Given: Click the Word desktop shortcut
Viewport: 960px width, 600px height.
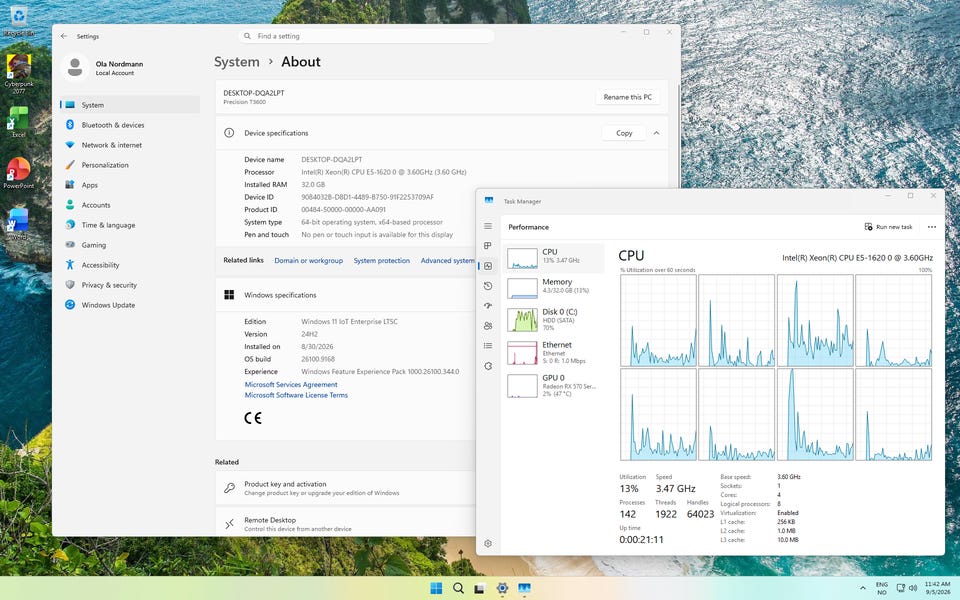Looking at the screenshot, I should (x=18, y=224).
